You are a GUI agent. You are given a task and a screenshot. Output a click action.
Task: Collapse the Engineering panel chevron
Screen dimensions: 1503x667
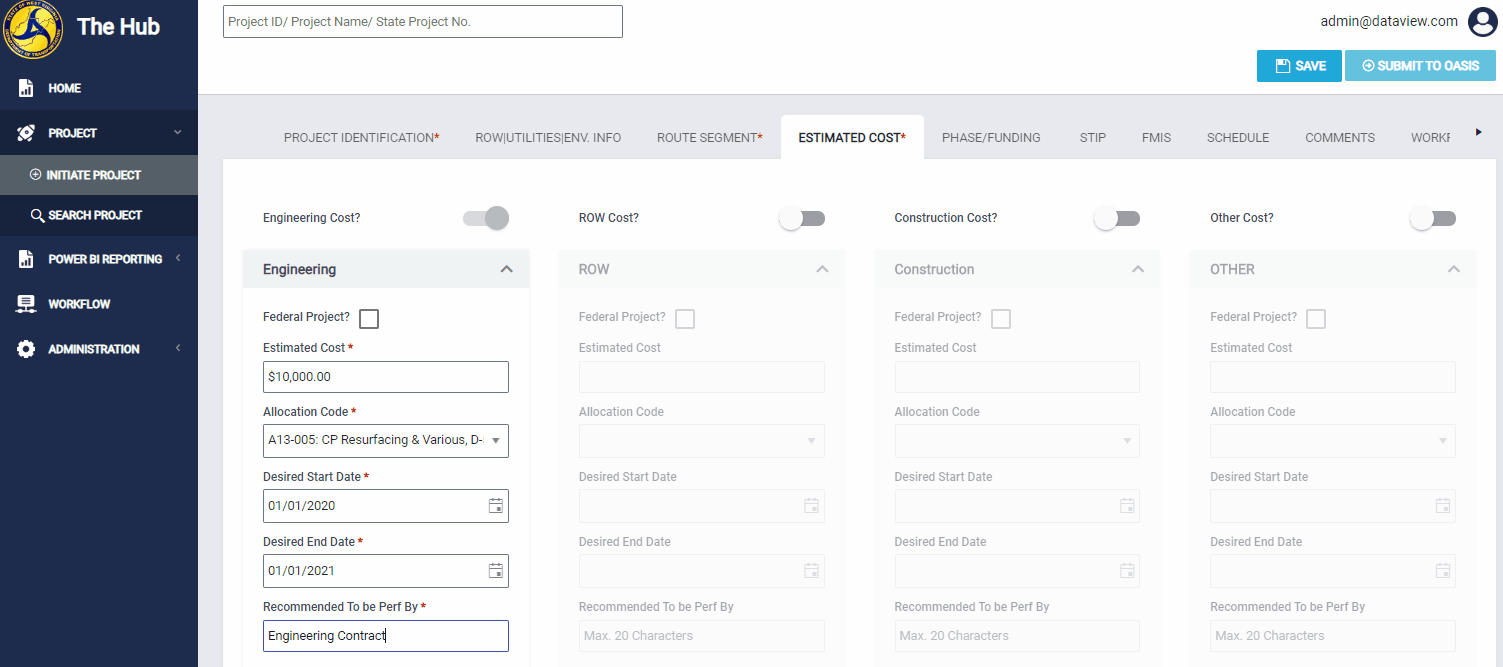coord(506,269)
